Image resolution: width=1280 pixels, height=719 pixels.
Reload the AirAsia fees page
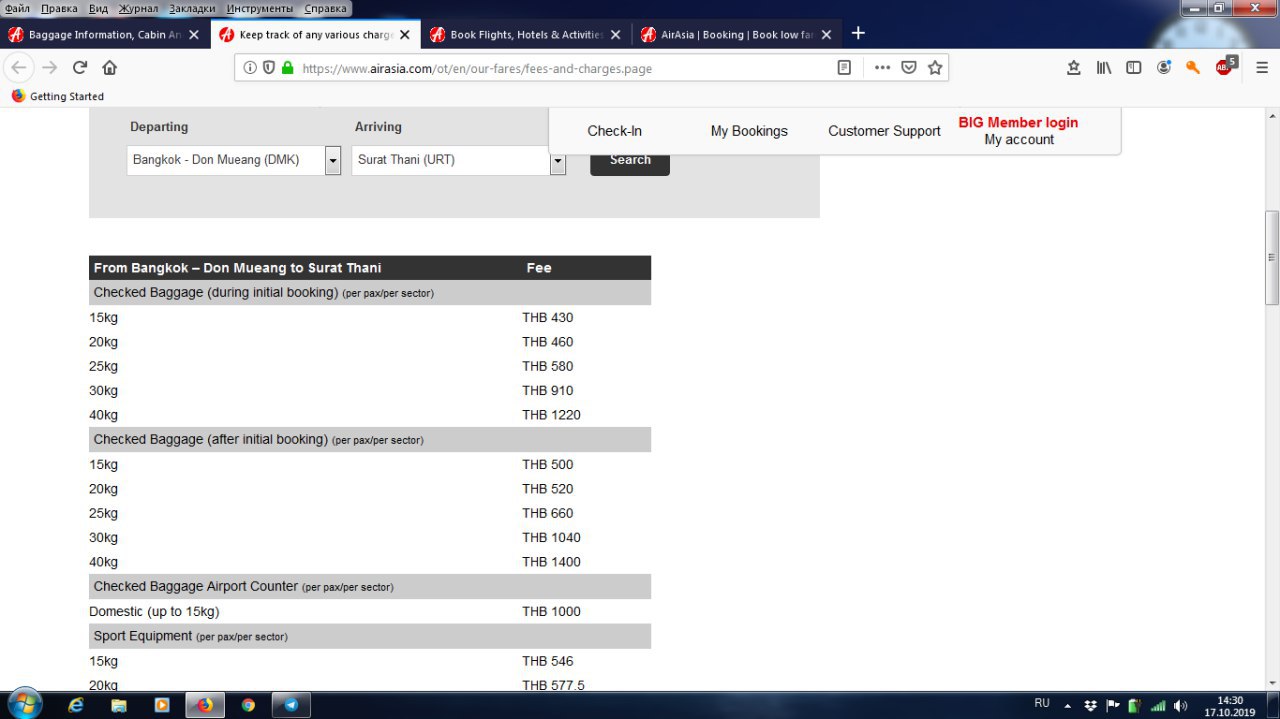(x=80, y=68)
